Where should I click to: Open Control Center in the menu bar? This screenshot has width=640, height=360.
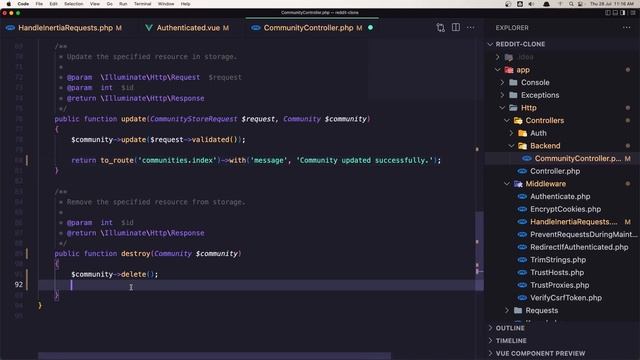tap(580, 4)
